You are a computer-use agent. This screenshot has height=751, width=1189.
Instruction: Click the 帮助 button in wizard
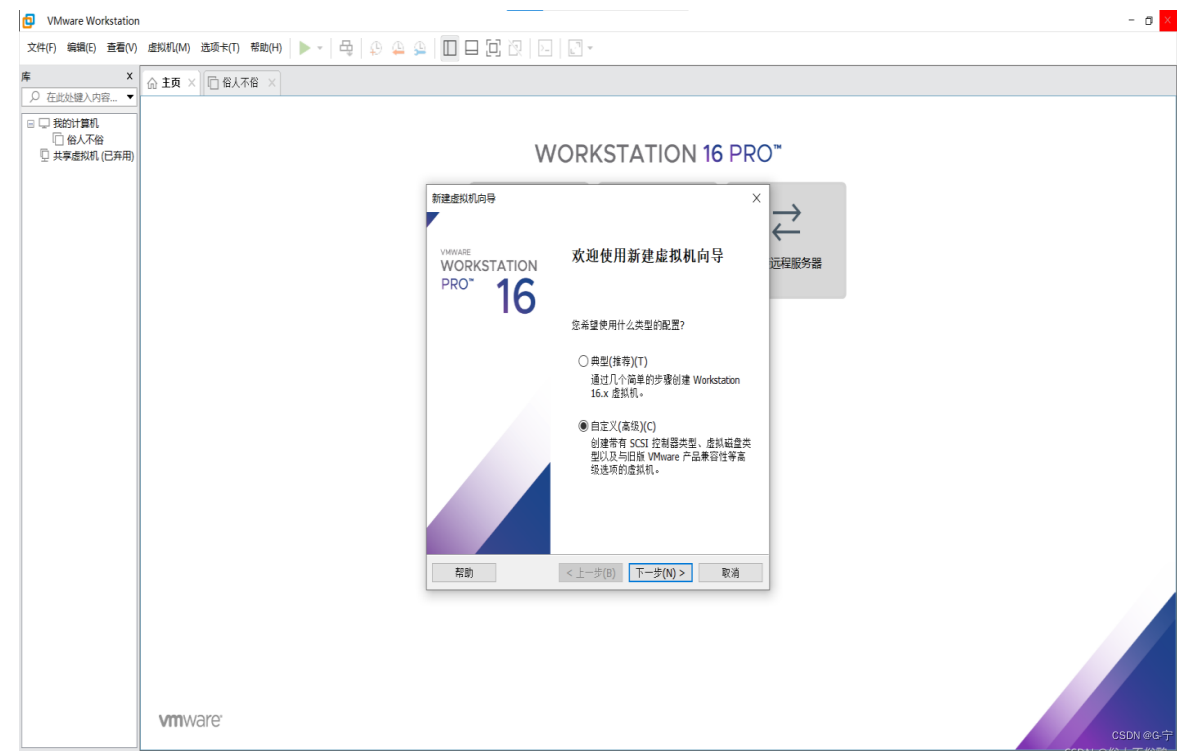pos(464,573)
